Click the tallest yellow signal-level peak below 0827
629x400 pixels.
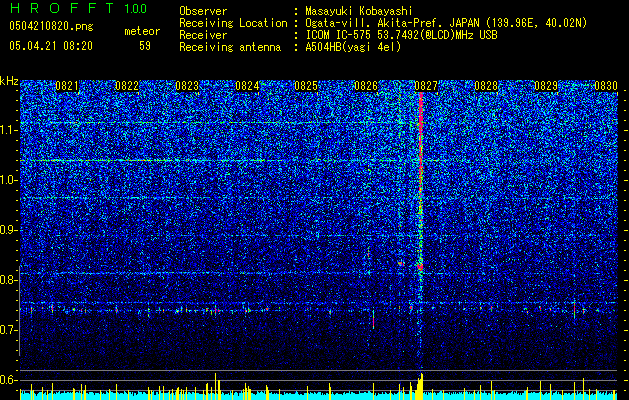[x=421, y=386]
